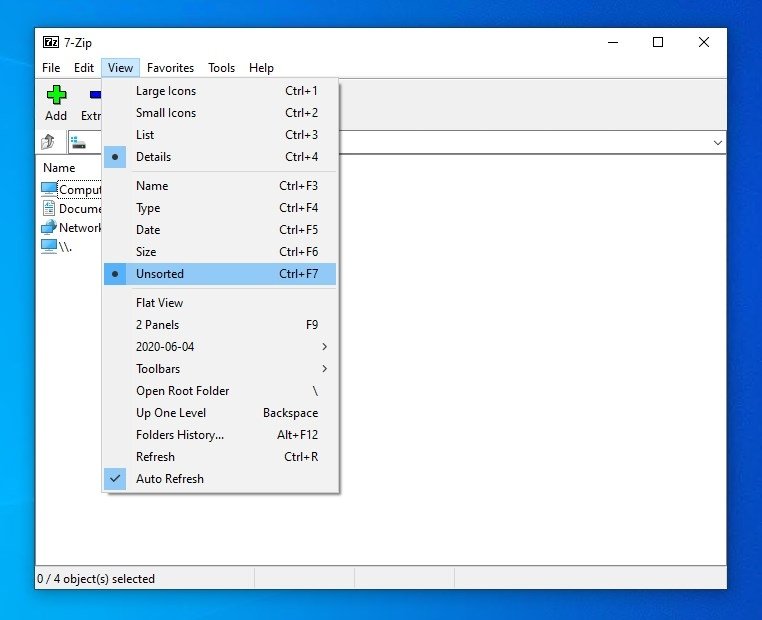Screen dimensions: 762x620
Task: Select Unsorted ordering option
Action: tap(220, 274)
